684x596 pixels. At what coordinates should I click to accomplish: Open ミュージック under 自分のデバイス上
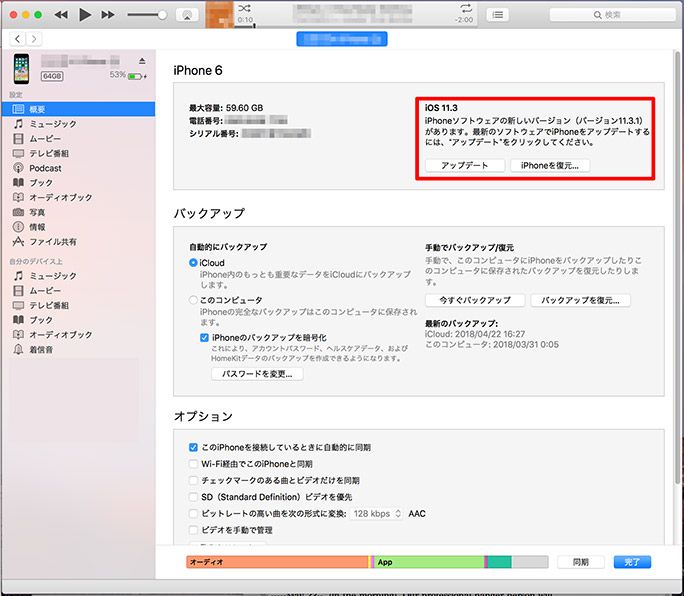click(x=79, y=276)
